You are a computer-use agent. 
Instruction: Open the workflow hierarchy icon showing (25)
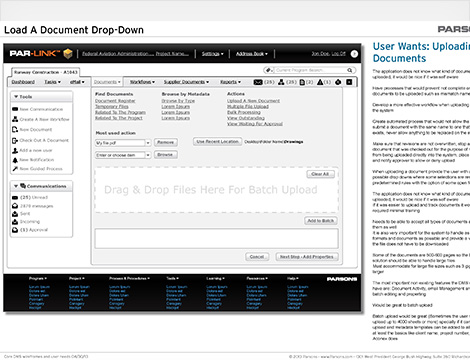(x=281, y=82)
